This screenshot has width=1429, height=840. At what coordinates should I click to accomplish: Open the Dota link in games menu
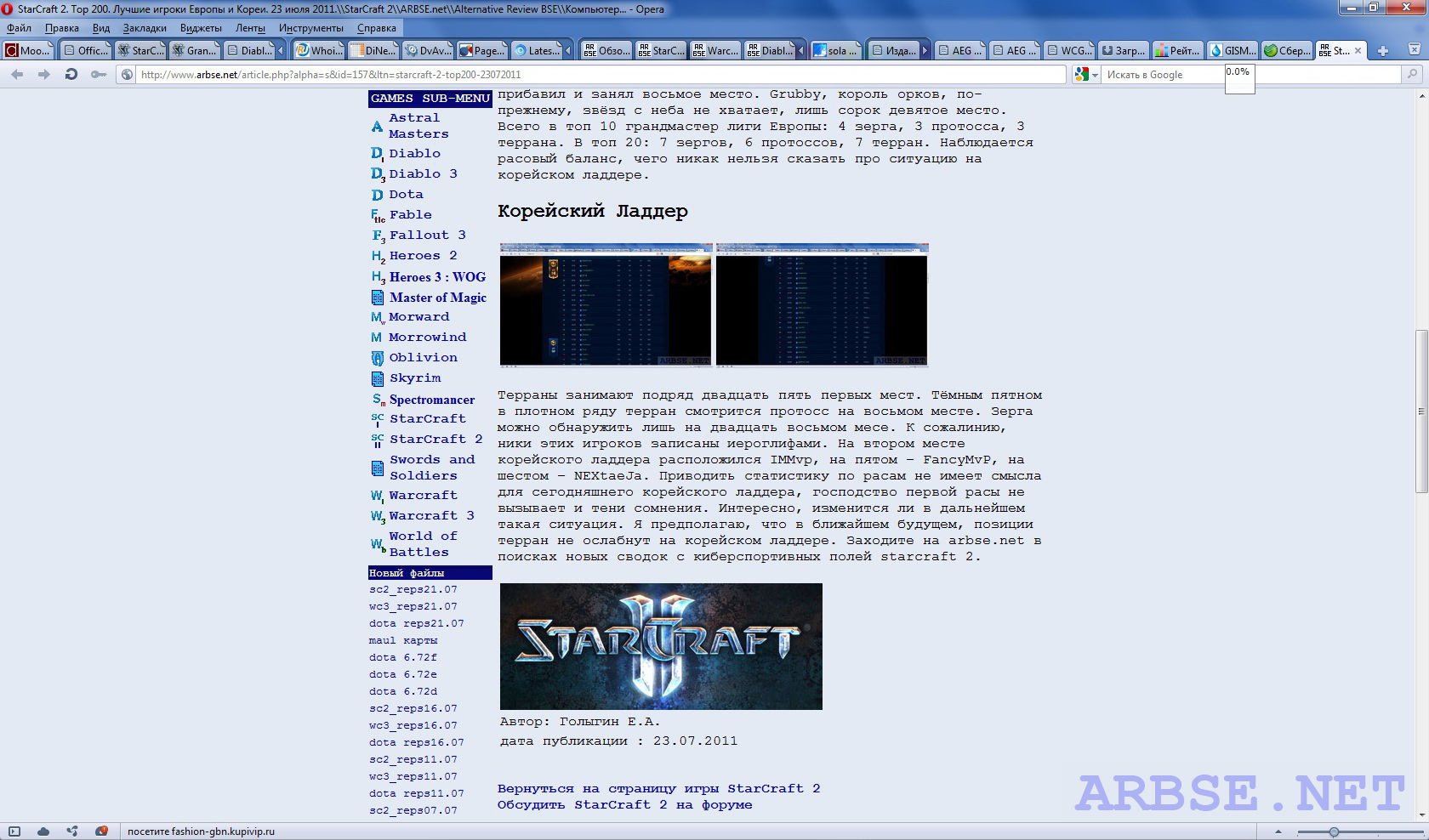point(406,195)
